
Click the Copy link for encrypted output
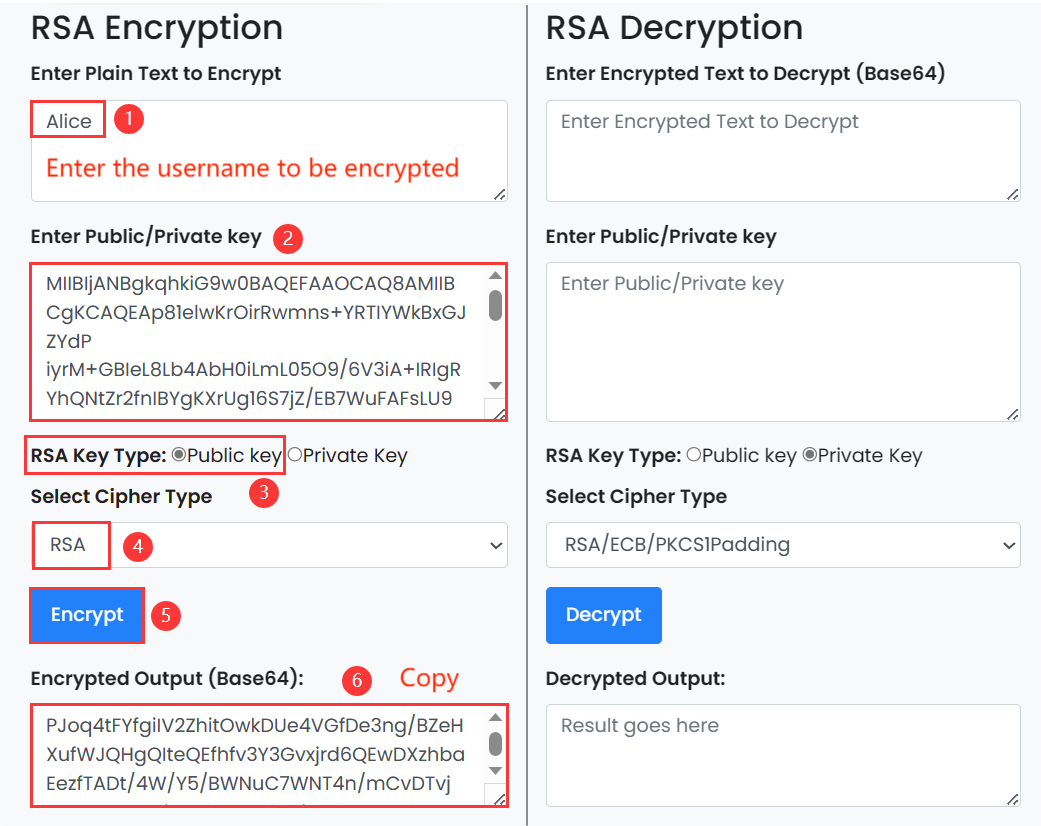click(428, 678)
